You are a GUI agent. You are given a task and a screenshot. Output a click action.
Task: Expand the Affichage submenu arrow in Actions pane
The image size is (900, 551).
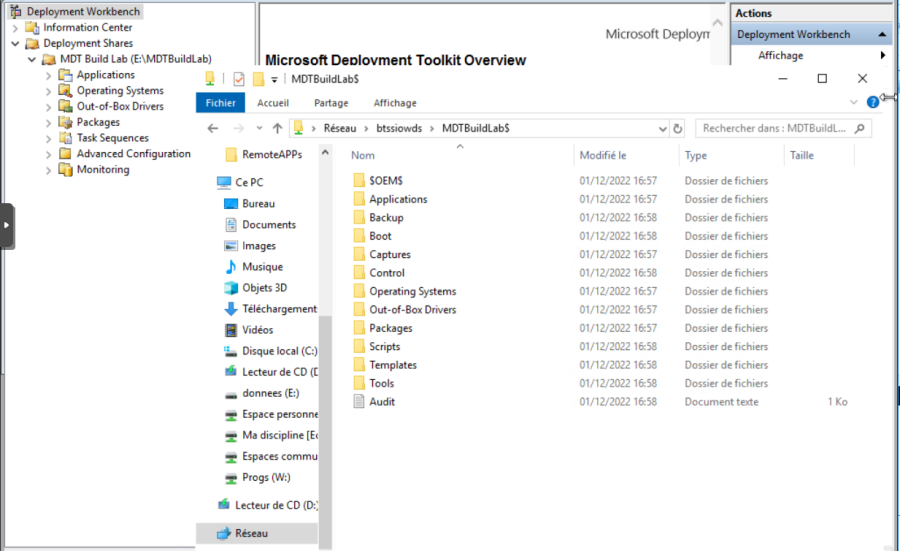[883, 55]
